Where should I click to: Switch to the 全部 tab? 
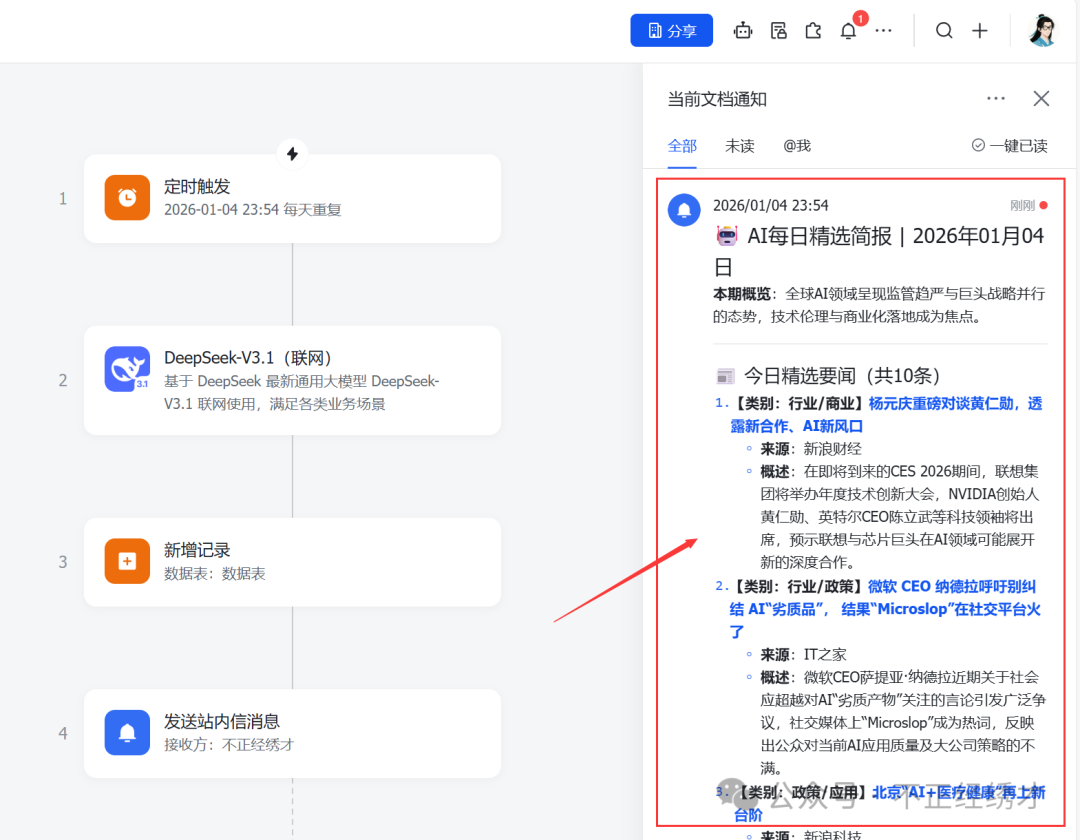tap(682, 146)
